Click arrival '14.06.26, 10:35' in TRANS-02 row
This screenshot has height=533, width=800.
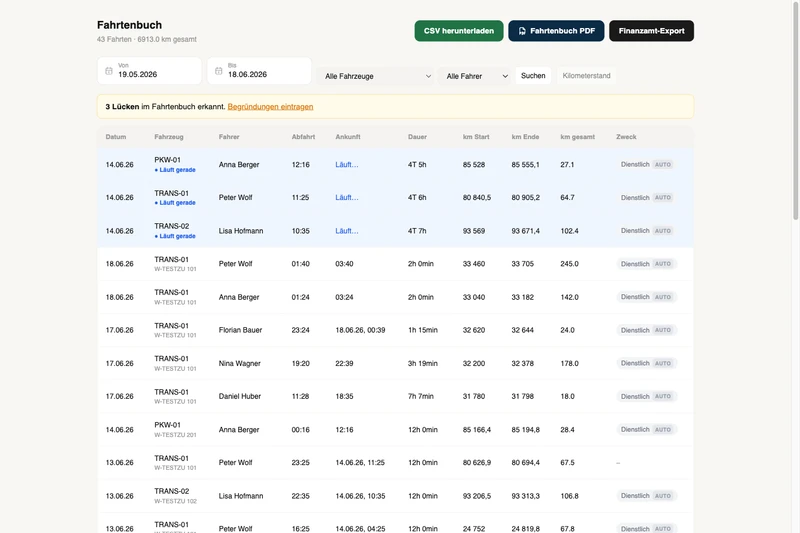coord(360,496)
